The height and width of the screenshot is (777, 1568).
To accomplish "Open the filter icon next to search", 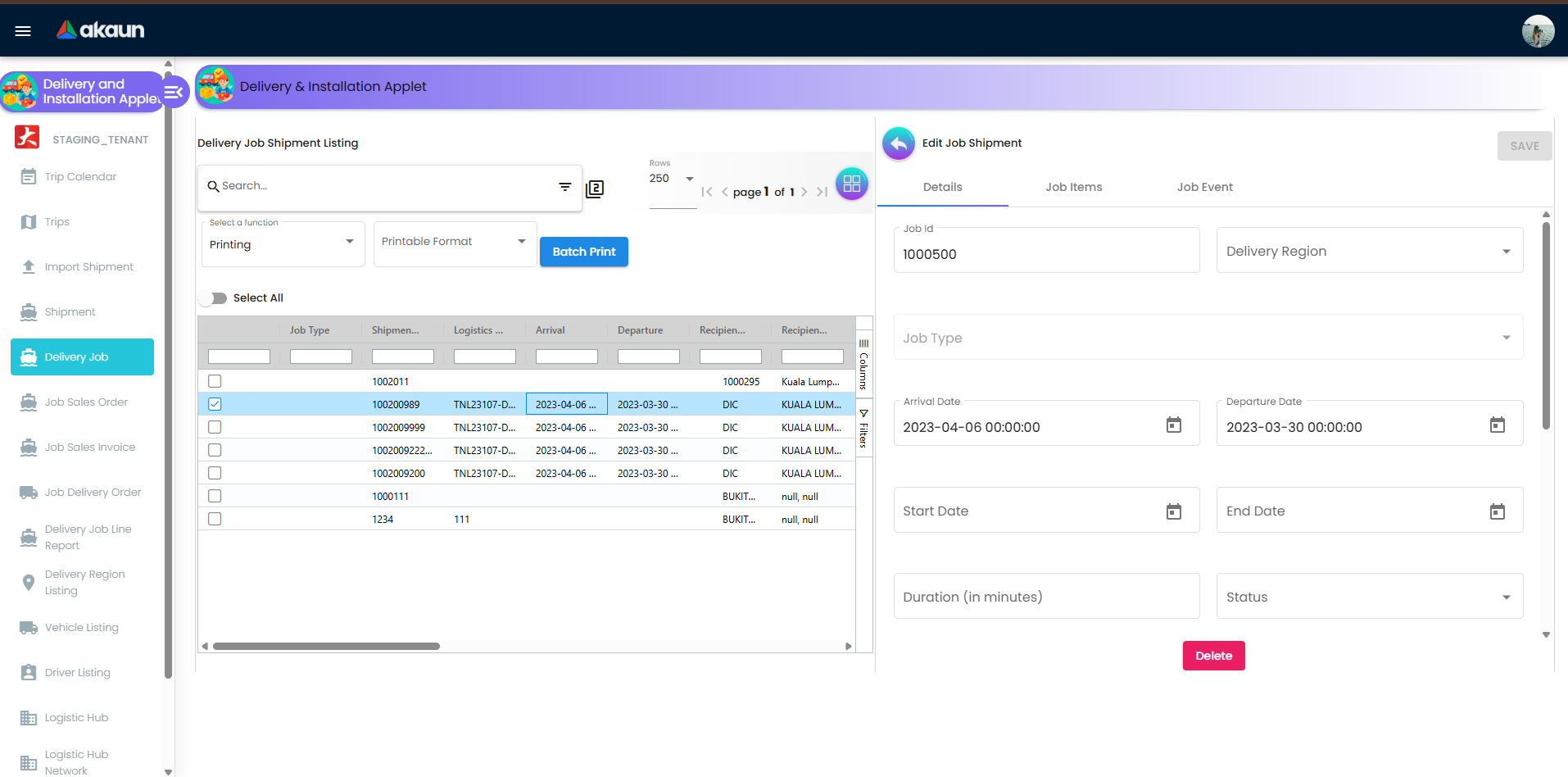I will point(564,187).
